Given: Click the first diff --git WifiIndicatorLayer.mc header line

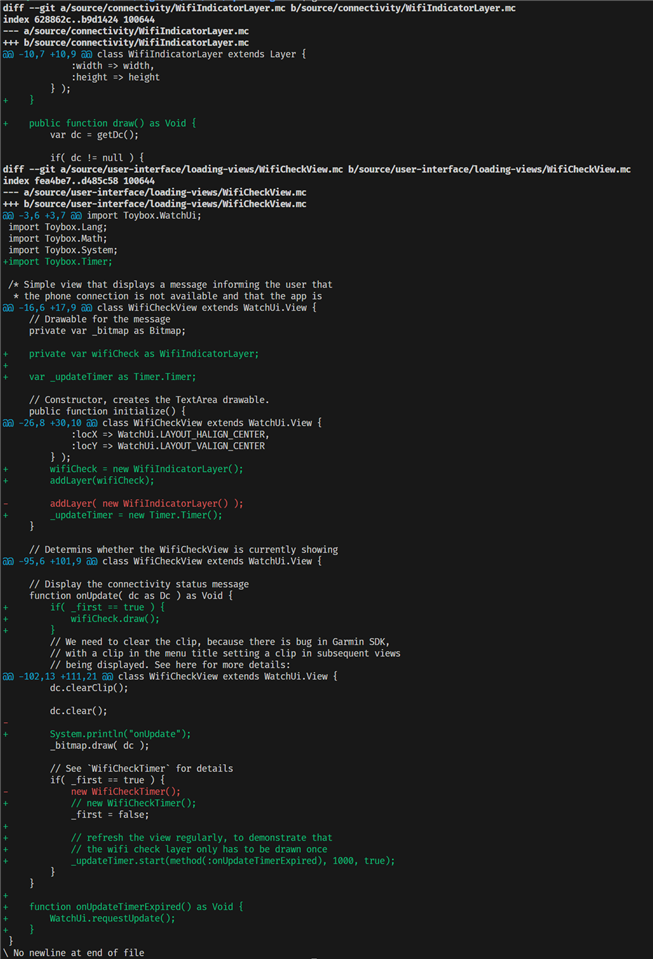Looking at the screenshot, I should 260,8.
